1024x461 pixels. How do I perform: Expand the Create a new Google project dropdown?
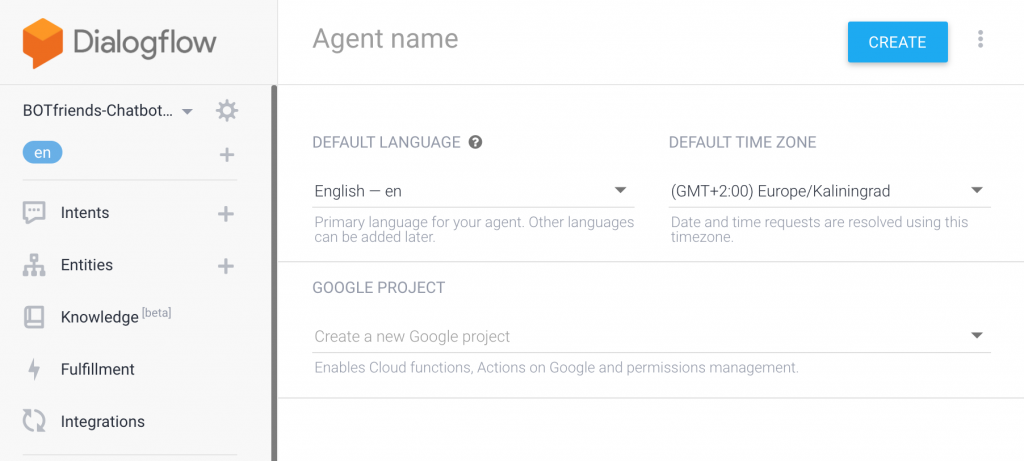point(651,336)
